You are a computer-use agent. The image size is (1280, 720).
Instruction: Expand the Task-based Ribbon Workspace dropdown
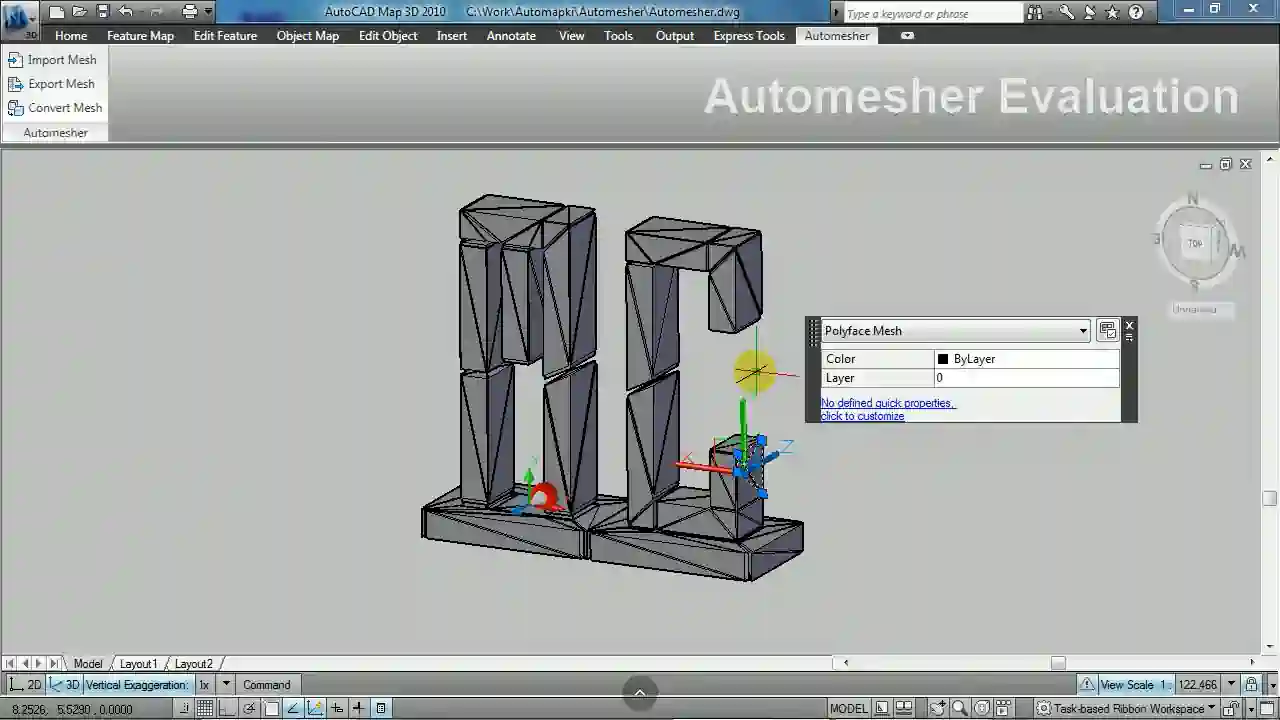coord(1211,709)
